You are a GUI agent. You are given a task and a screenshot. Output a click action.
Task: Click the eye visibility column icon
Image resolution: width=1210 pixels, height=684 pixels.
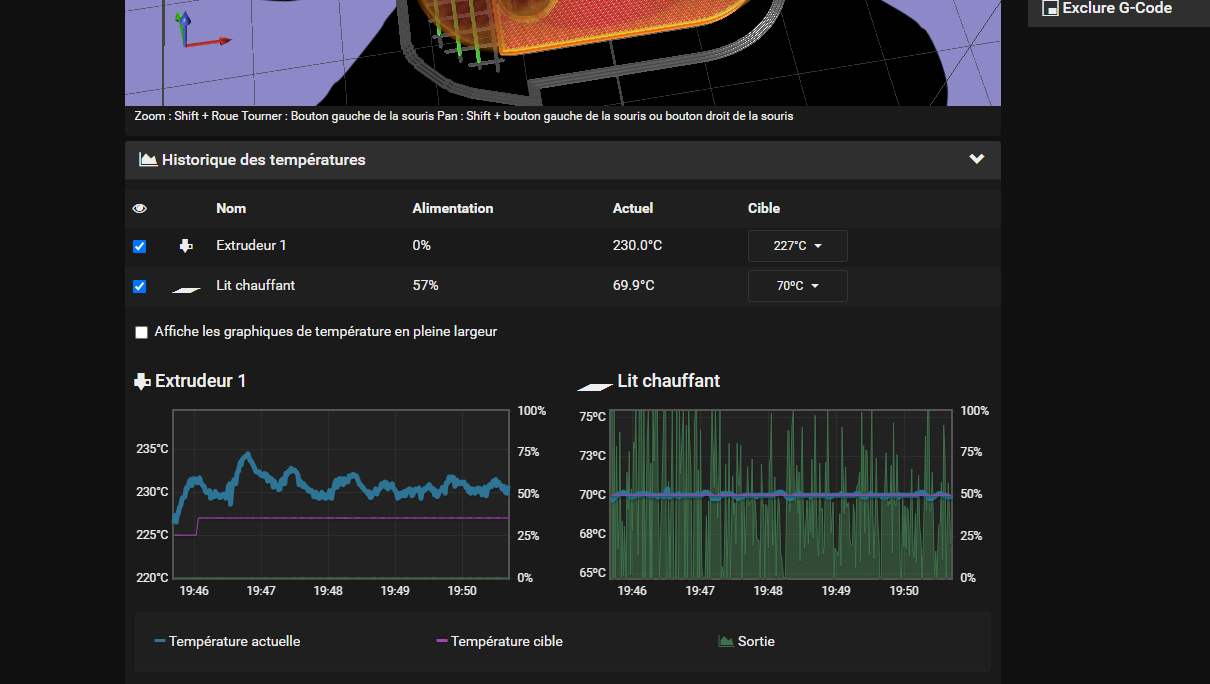pos(140,209)
